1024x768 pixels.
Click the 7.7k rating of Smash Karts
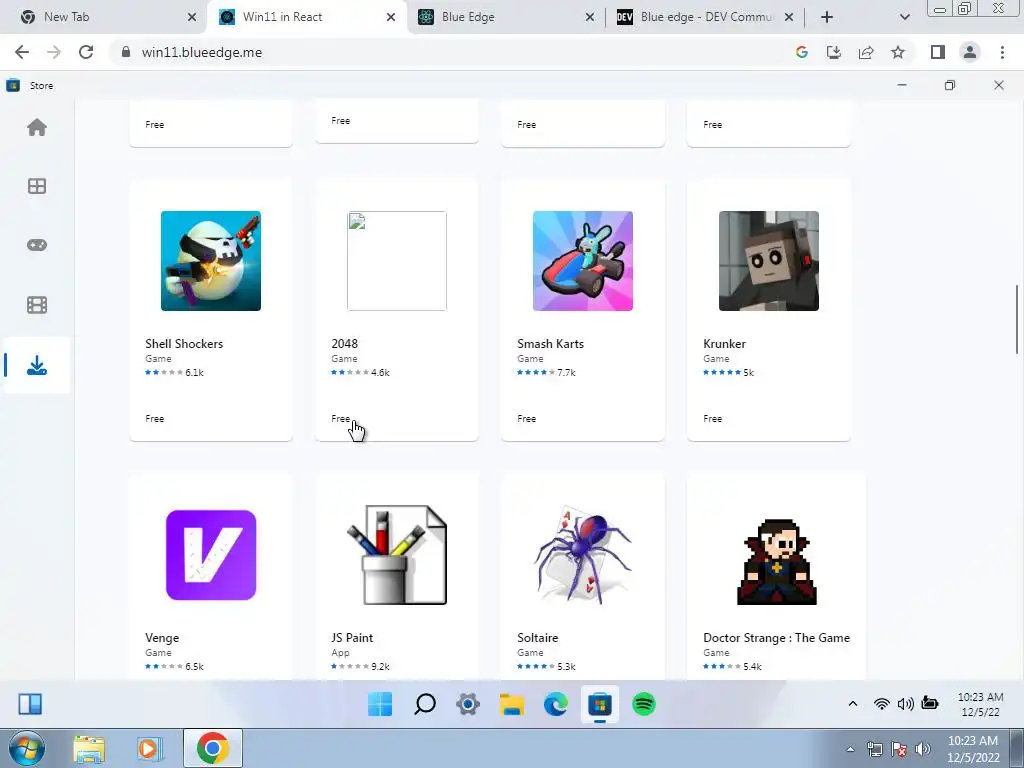point(566,372)
